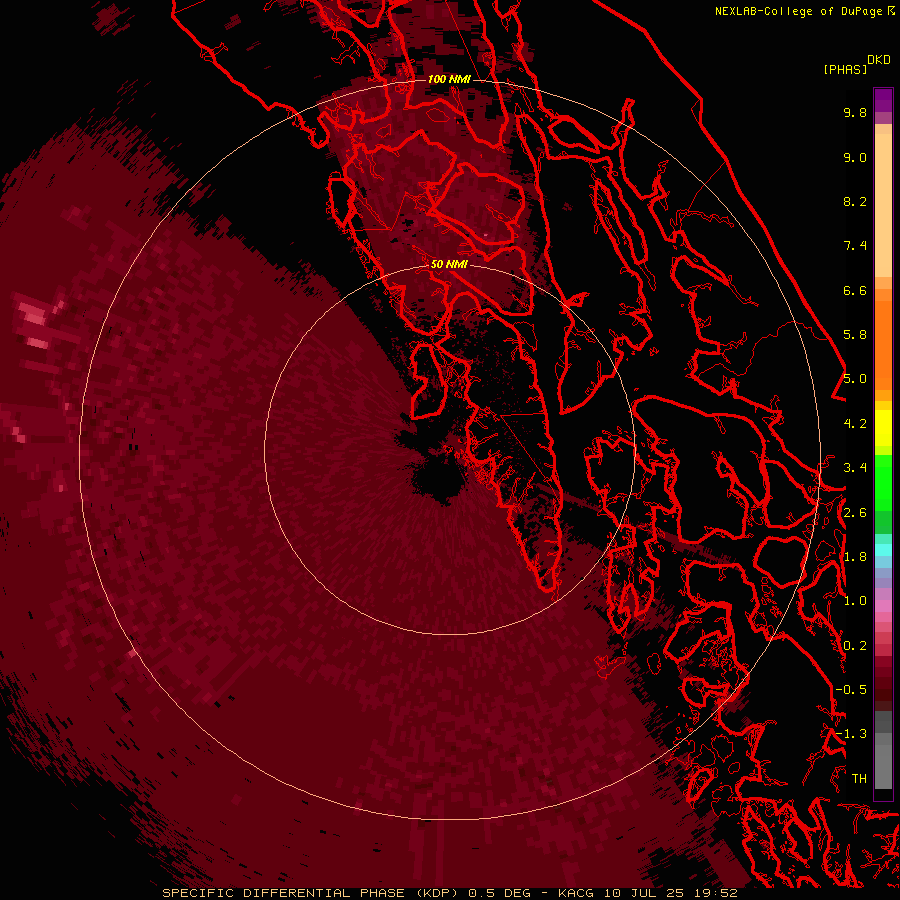The image size is (900, 900).
Task: Click the cyan segment of the color bar
Action: pyautogui.click(x=883, y=550)
